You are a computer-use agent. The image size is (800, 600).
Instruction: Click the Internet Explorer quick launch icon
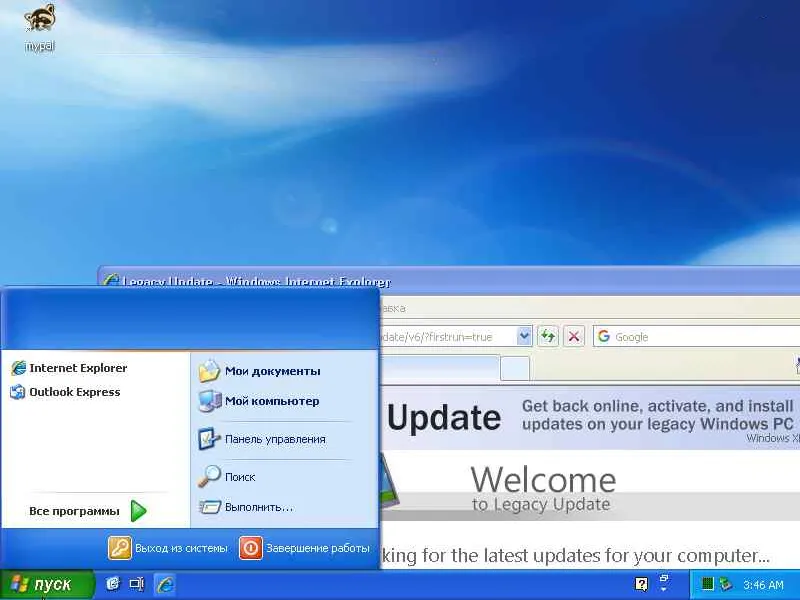point(165,584)
